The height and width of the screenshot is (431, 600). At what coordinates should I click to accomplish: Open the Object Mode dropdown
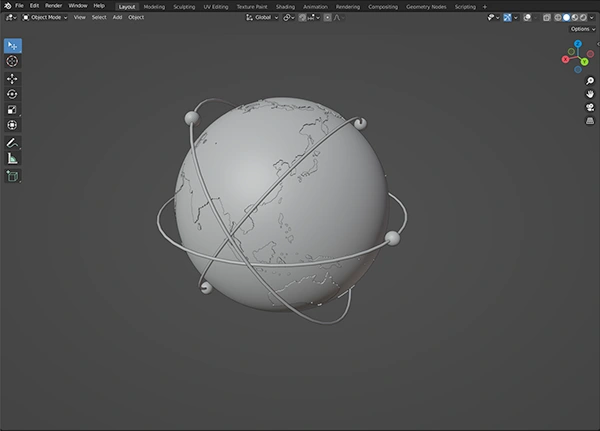coord(45,17)
